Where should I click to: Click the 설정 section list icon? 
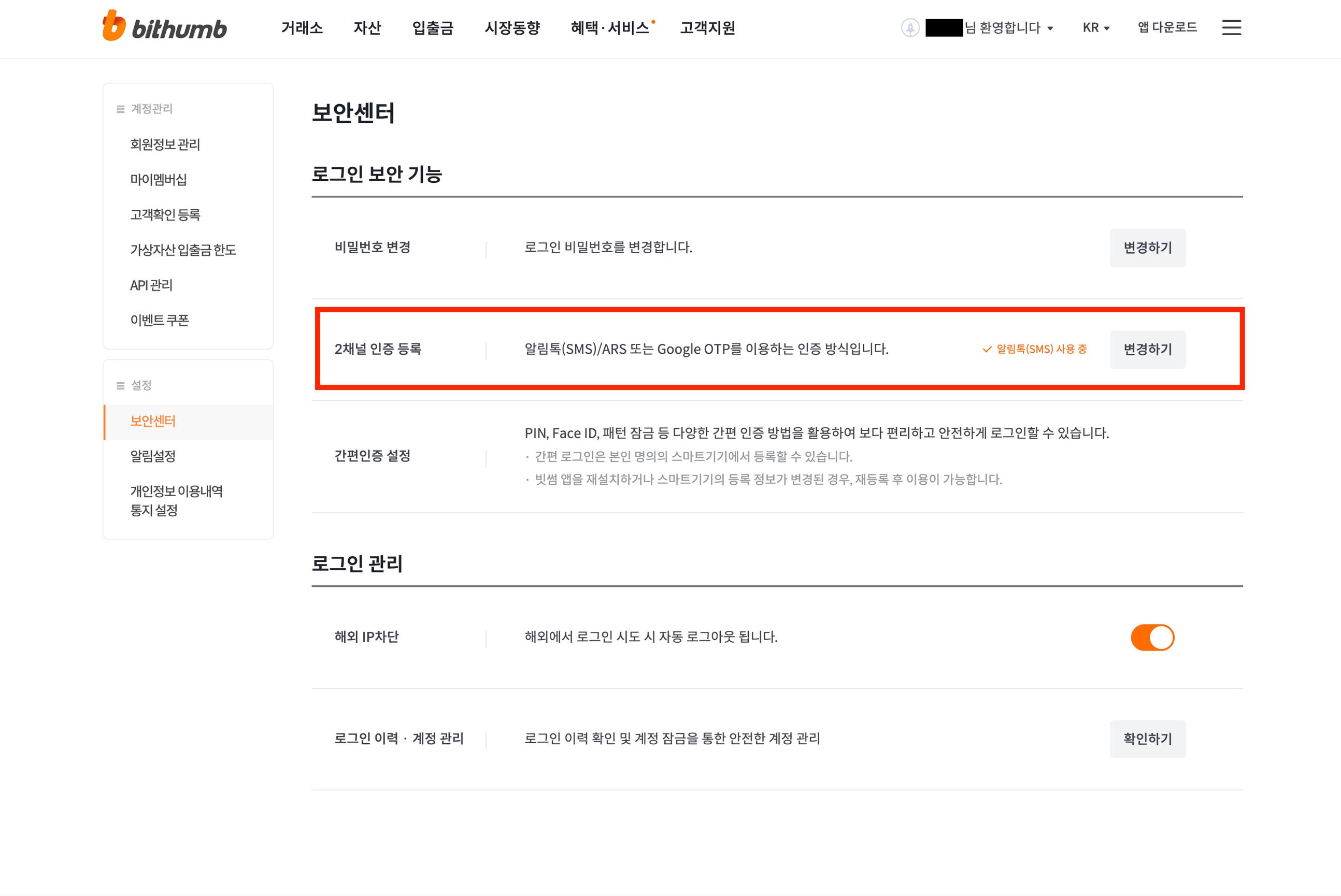pos(121,386)
